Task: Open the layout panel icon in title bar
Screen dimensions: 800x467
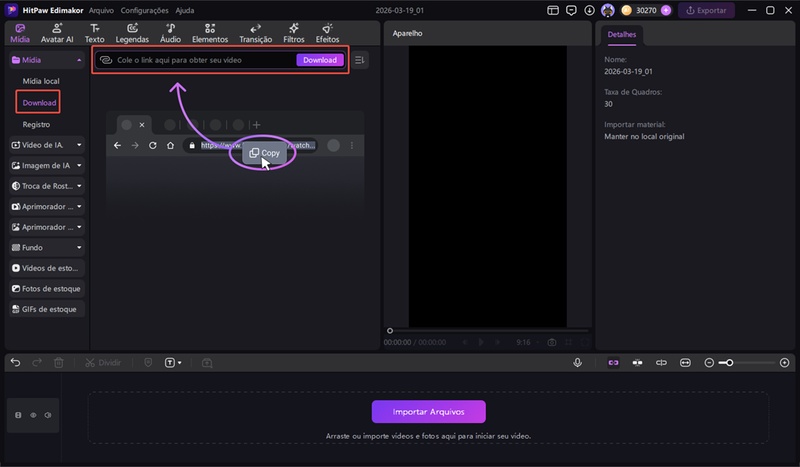Action: click(553, 10)
